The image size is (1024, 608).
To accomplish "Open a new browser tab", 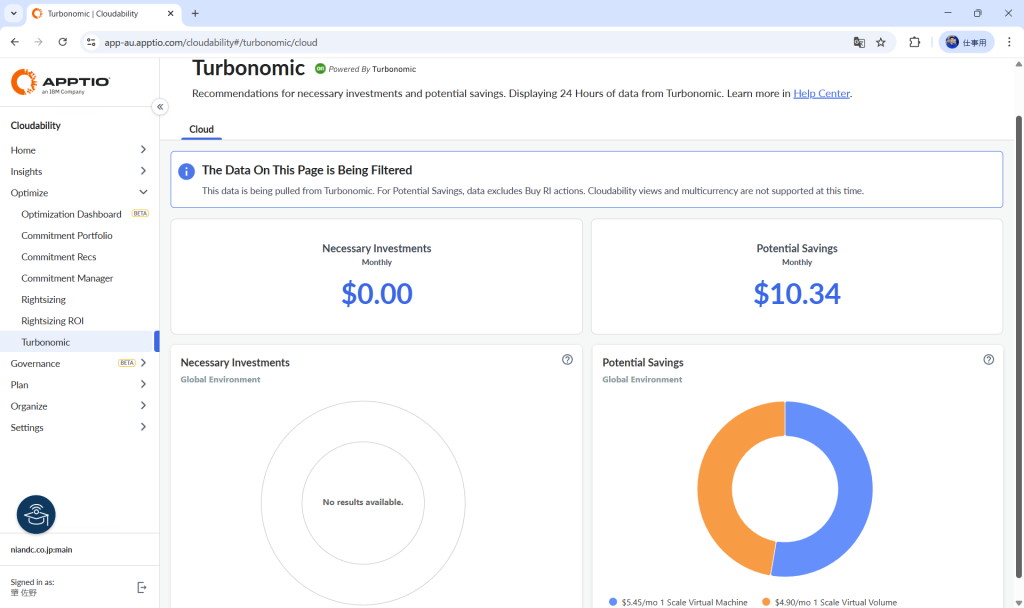I will [195, 13].
